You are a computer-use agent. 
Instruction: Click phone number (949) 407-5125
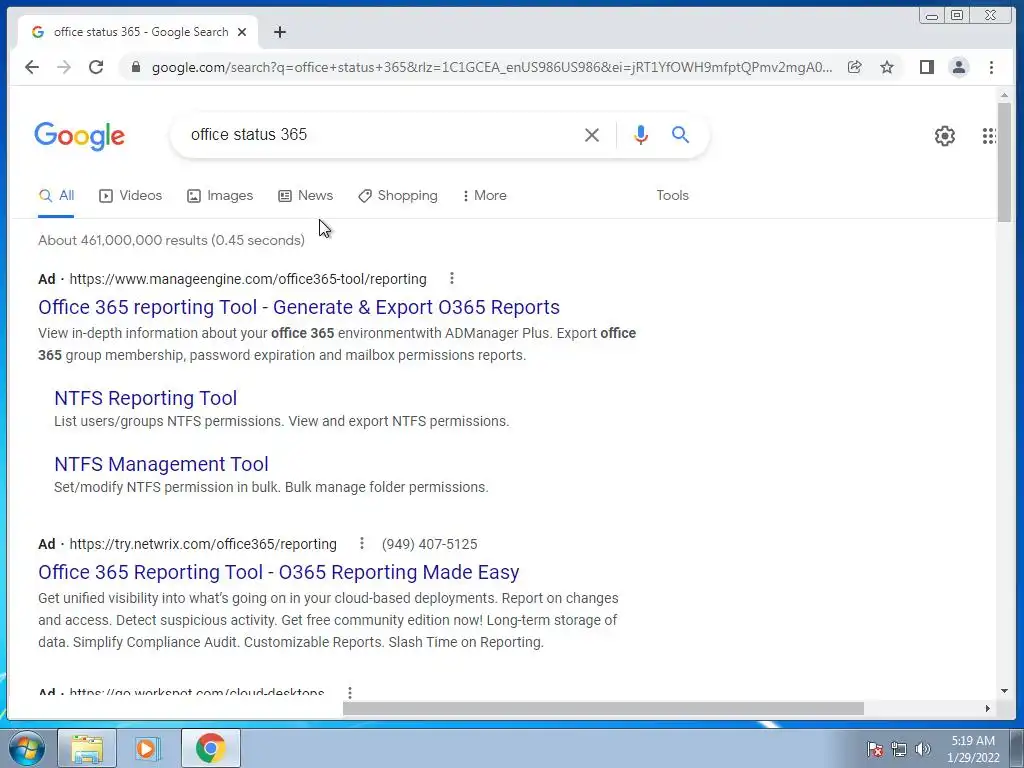[430, 544]
